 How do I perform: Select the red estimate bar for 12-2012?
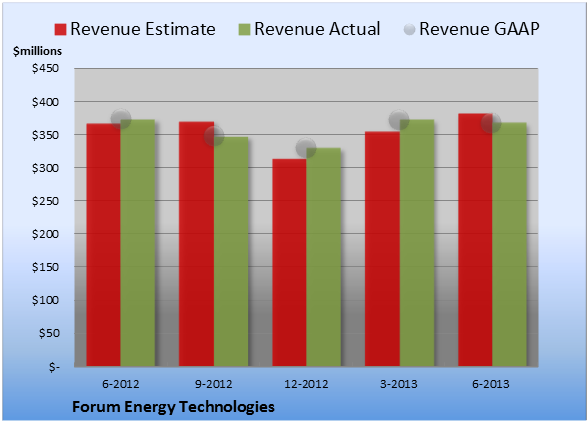pyautogui.click(x=289, y=263)
